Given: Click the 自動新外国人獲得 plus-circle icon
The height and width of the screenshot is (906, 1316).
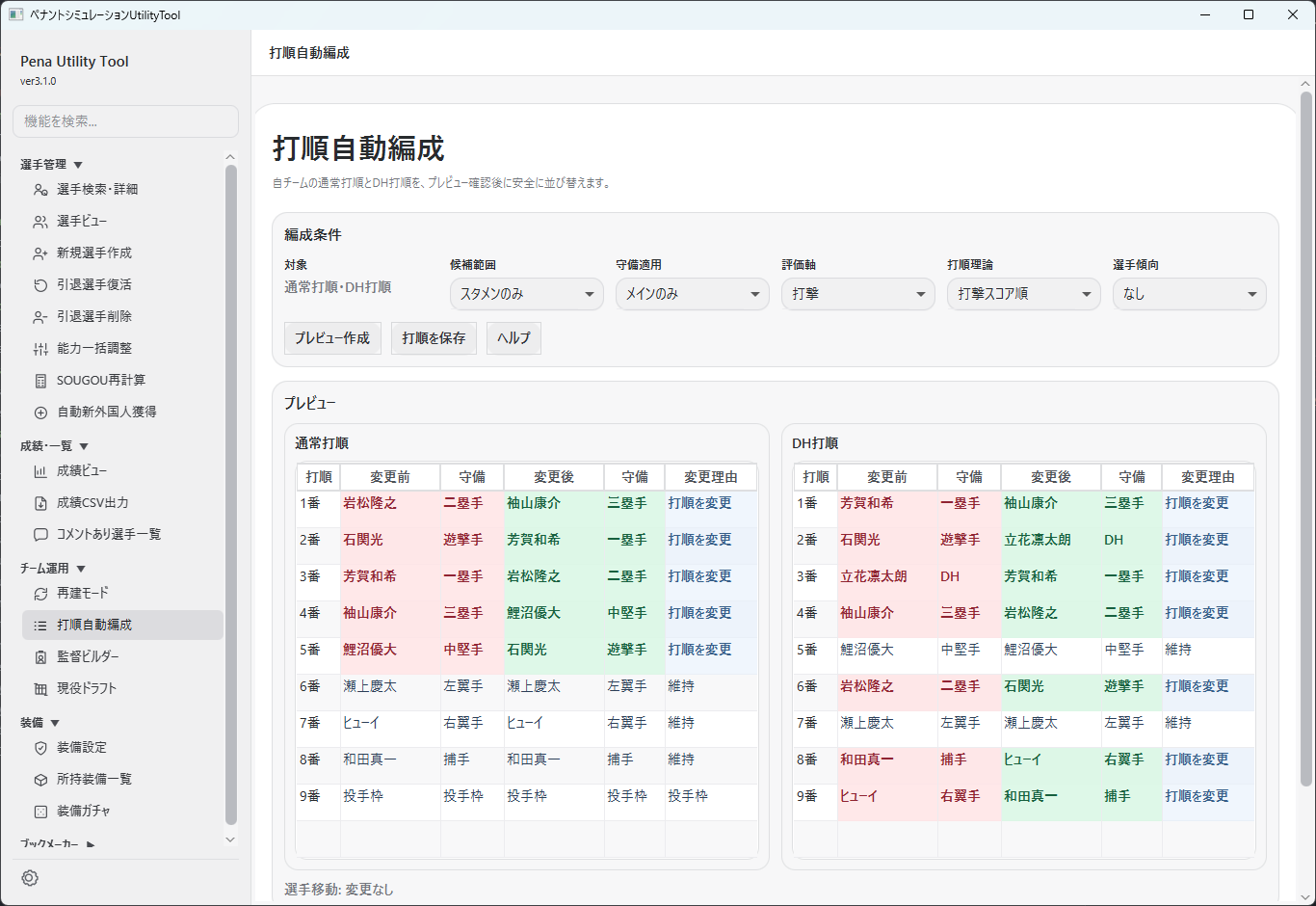Looking at the screenshot, I should pos(40,413).
